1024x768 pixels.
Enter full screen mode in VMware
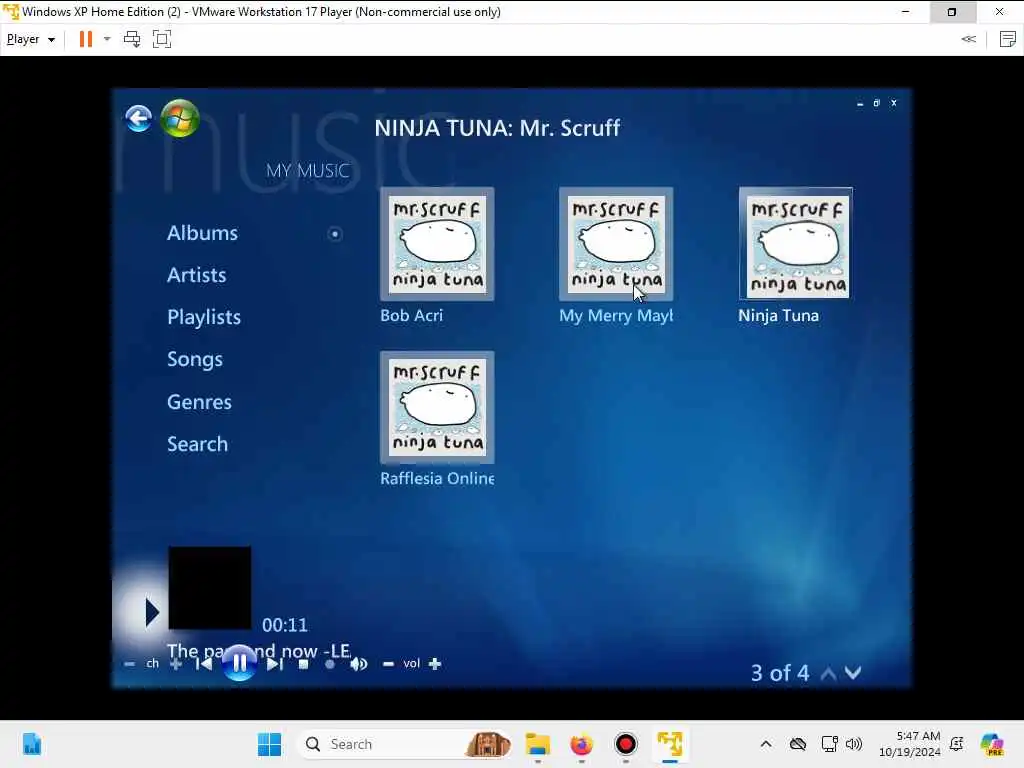pyautogui.click(x=162, y=39)
